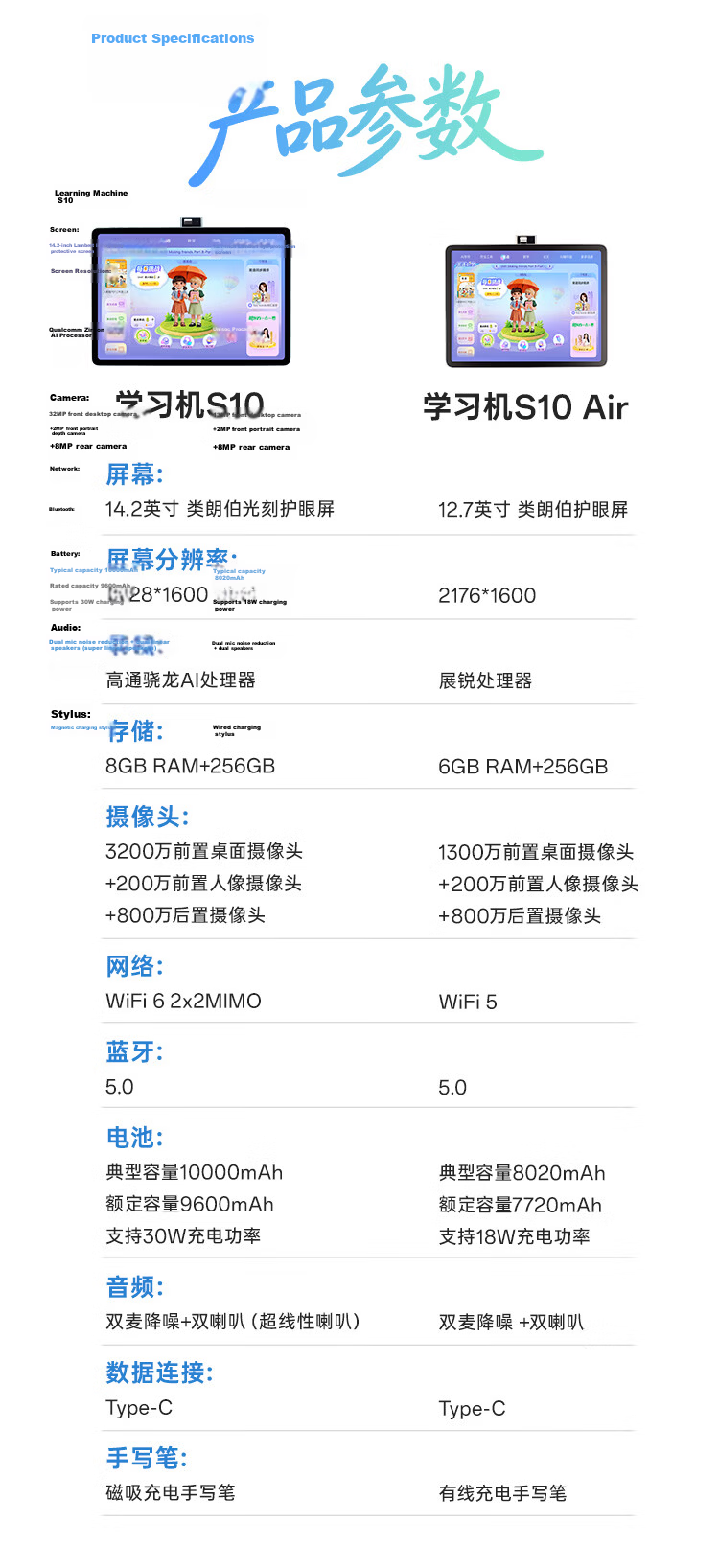The width and height of the screenshot is (719, 1568).
Task: Select '双麦降噪+双喇叭 (超线性喇叭)' text
Action: tap(233, 1322)
